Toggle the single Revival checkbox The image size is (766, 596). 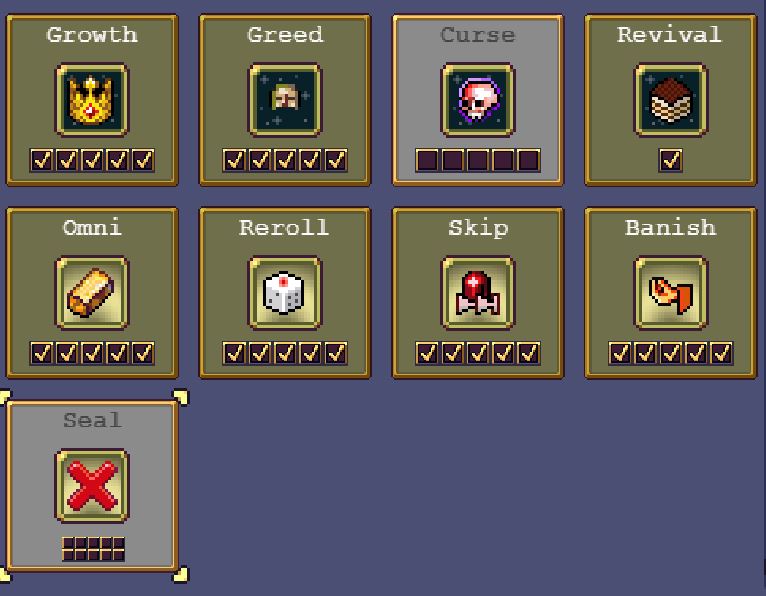click(x=670, y=160)
